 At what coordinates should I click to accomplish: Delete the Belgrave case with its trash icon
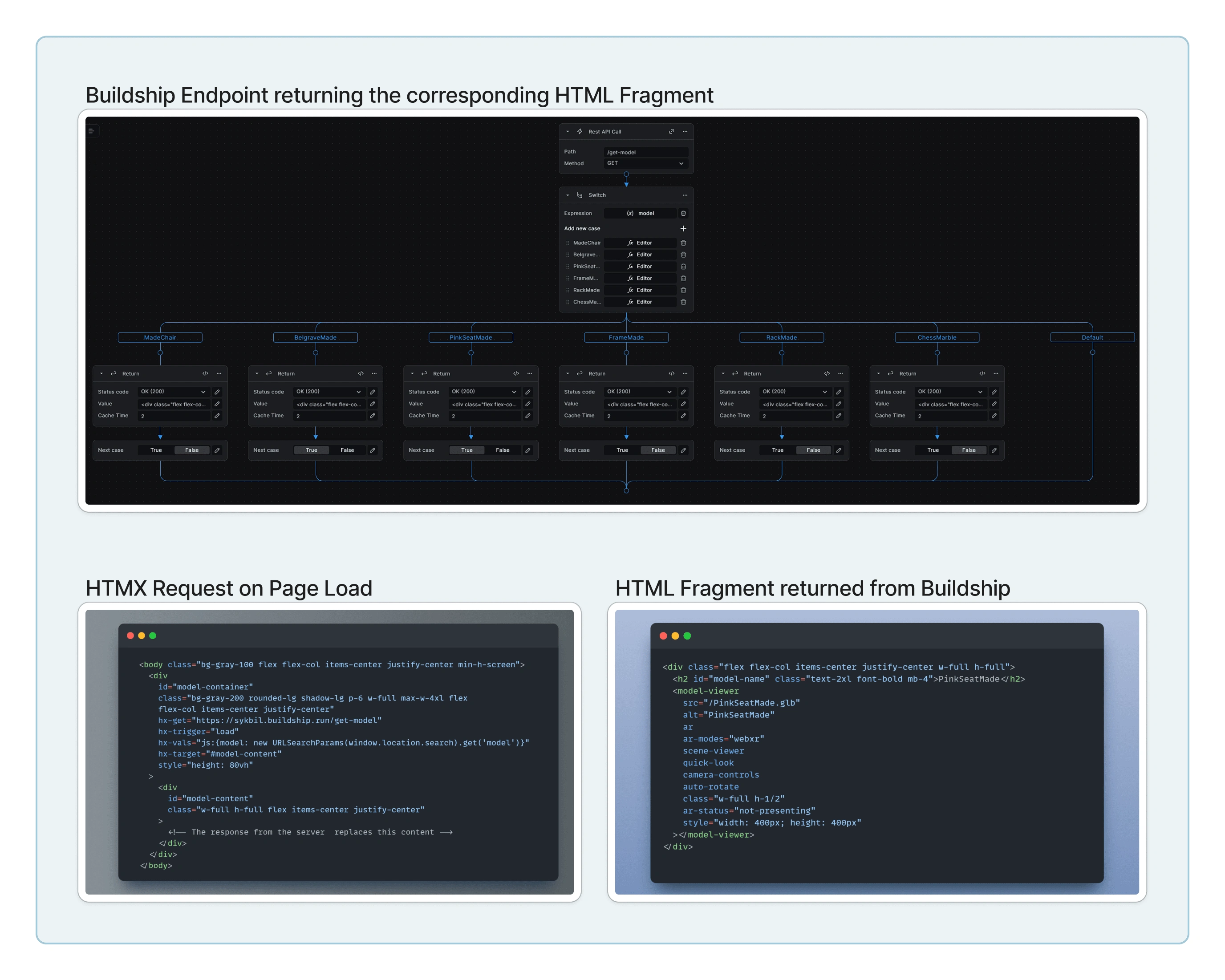tap(684, 255)
